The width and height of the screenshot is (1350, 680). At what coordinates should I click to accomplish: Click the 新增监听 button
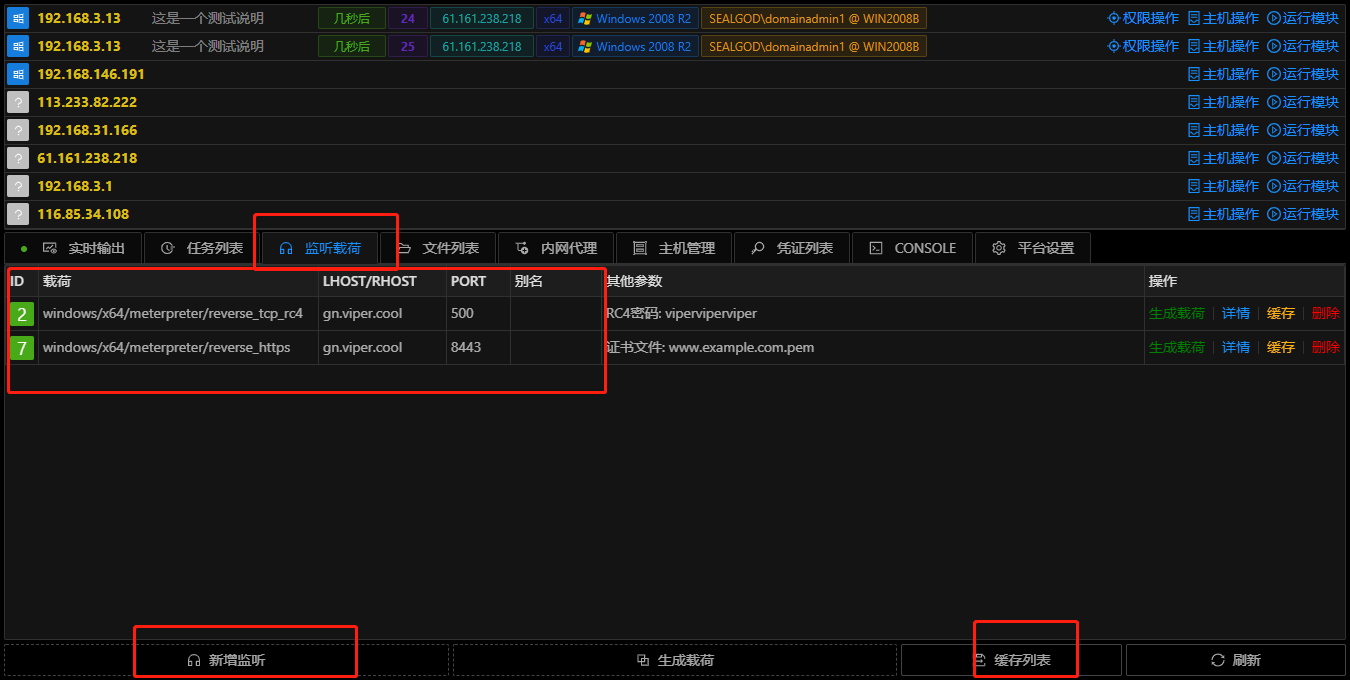pos(226,660)
